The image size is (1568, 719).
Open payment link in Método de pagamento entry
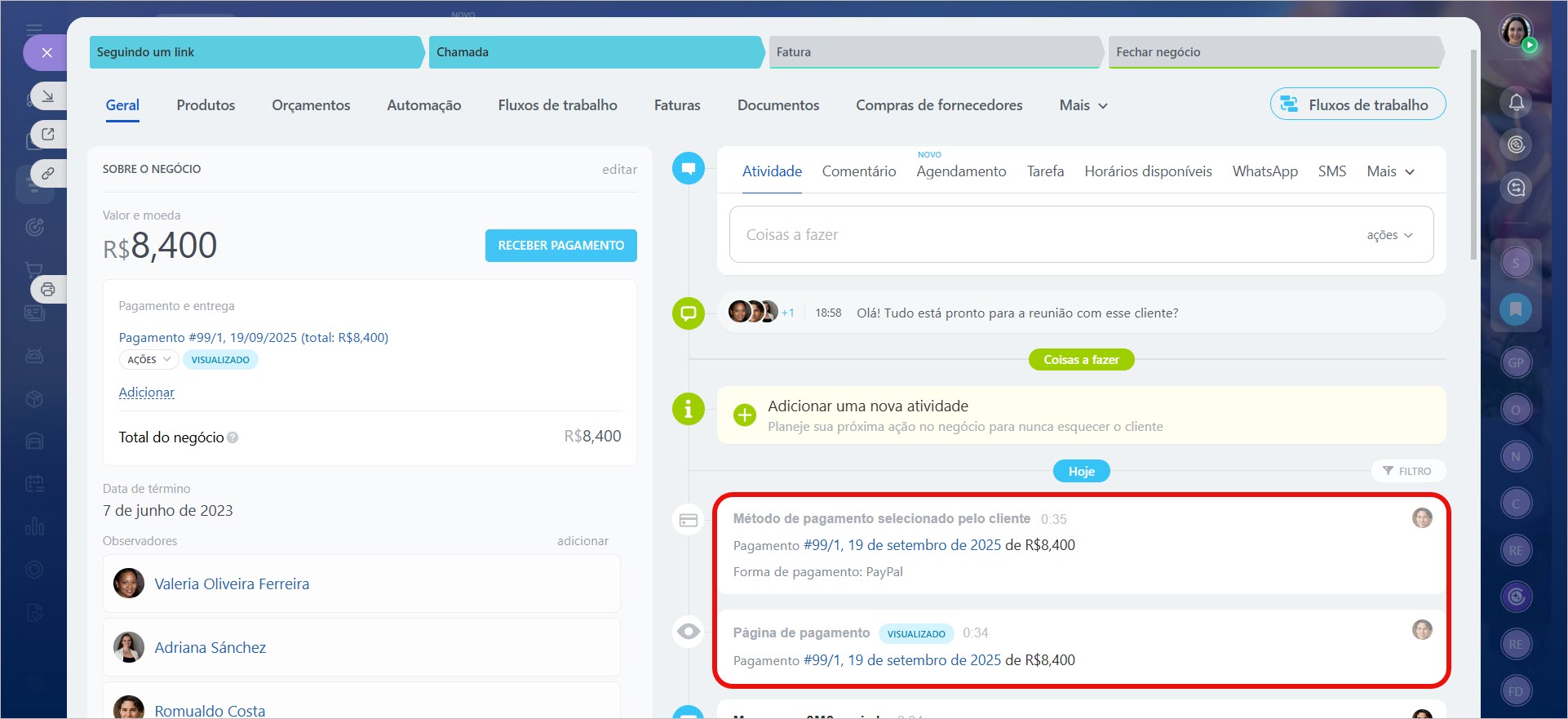point(902,545)
